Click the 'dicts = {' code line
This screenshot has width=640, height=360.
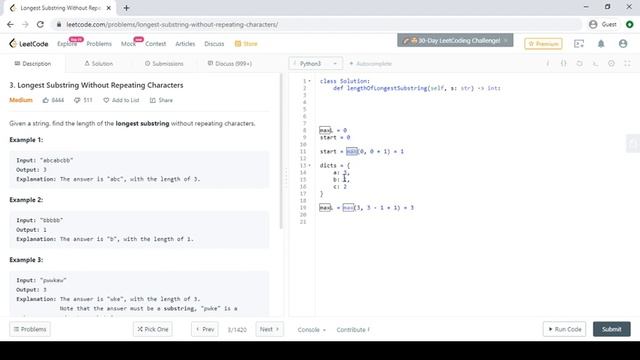point(335,165)
